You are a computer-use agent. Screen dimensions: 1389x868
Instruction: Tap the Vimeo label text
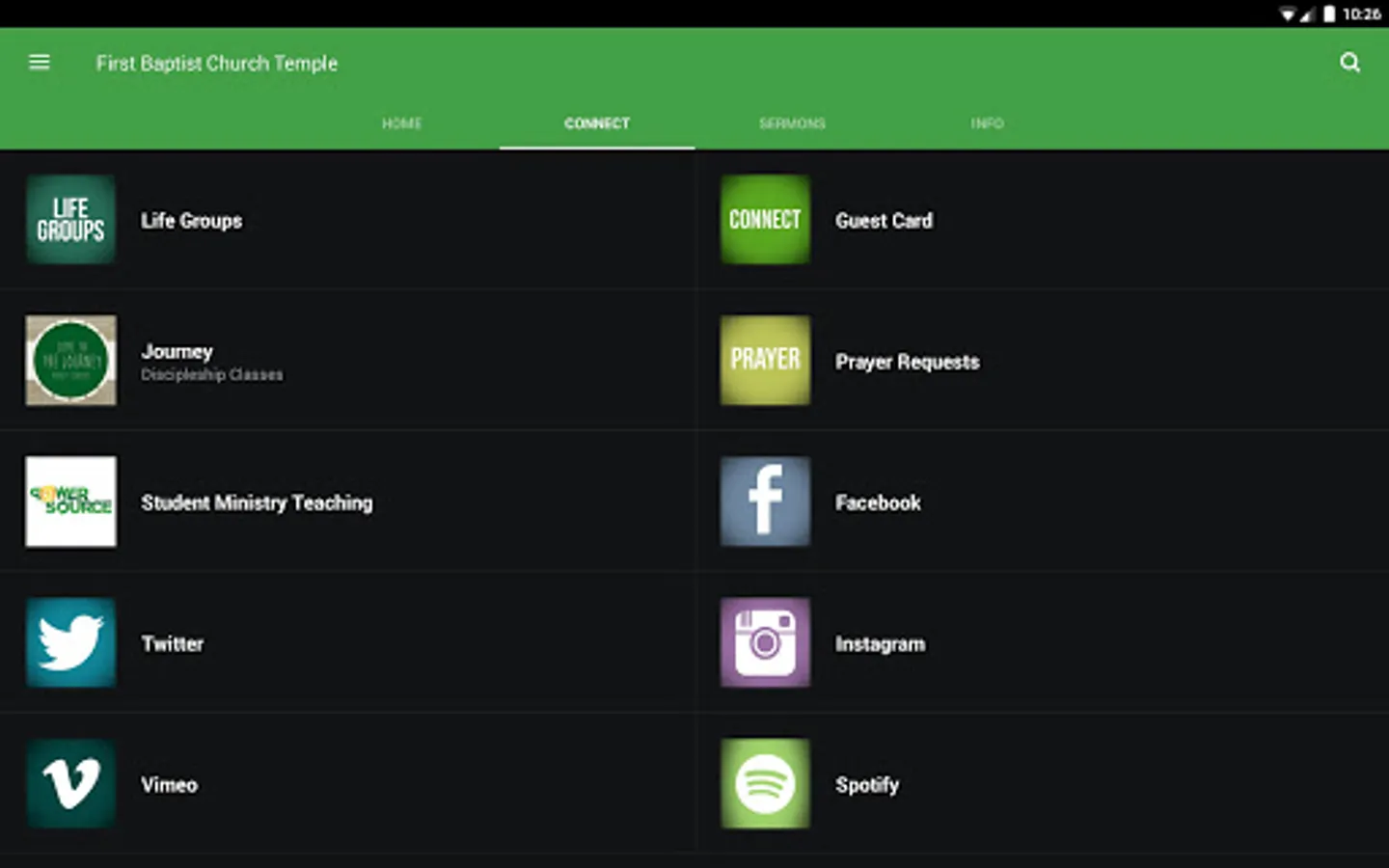[170, 784]
